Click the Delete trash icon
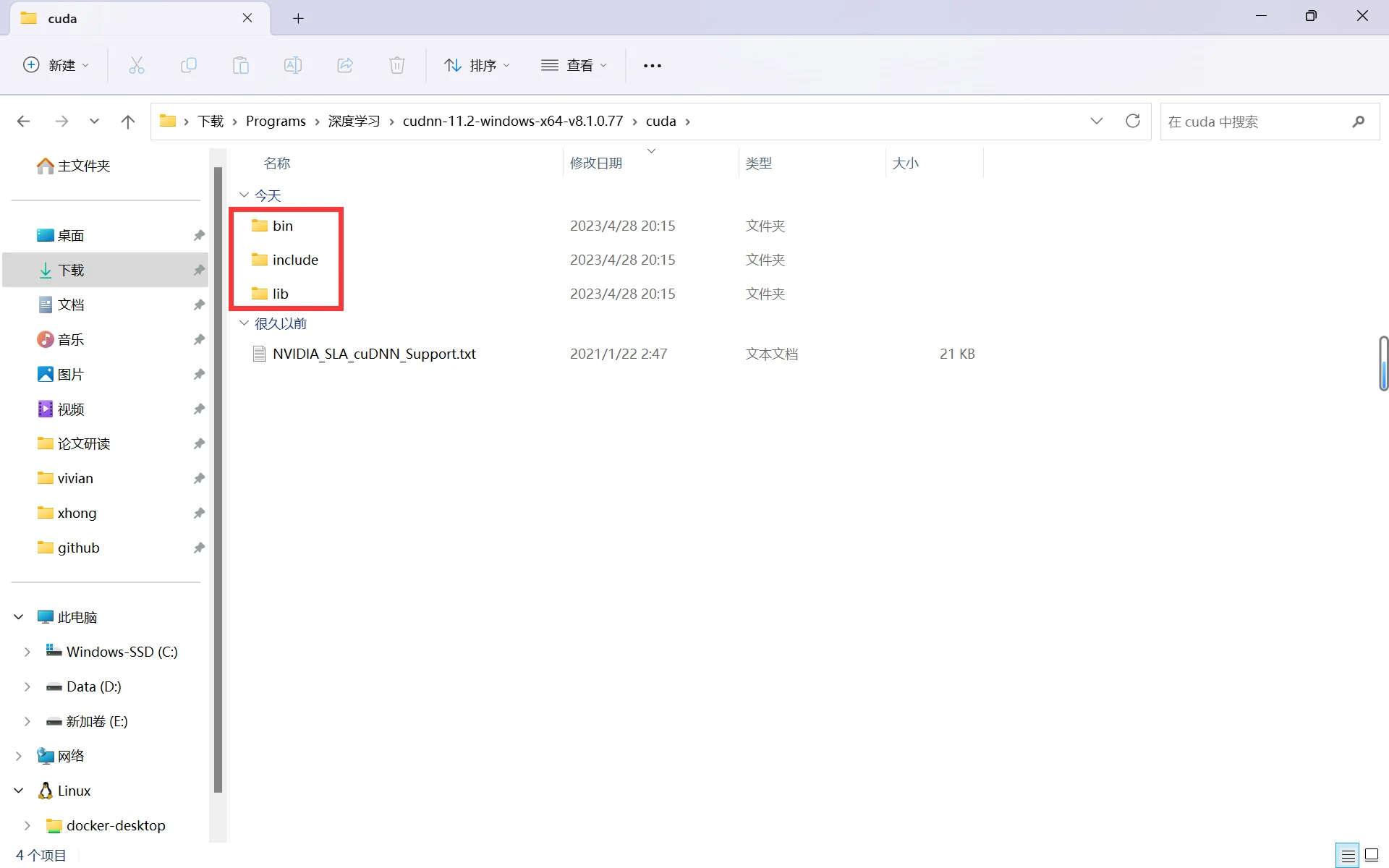 click(x=396, y=65)
